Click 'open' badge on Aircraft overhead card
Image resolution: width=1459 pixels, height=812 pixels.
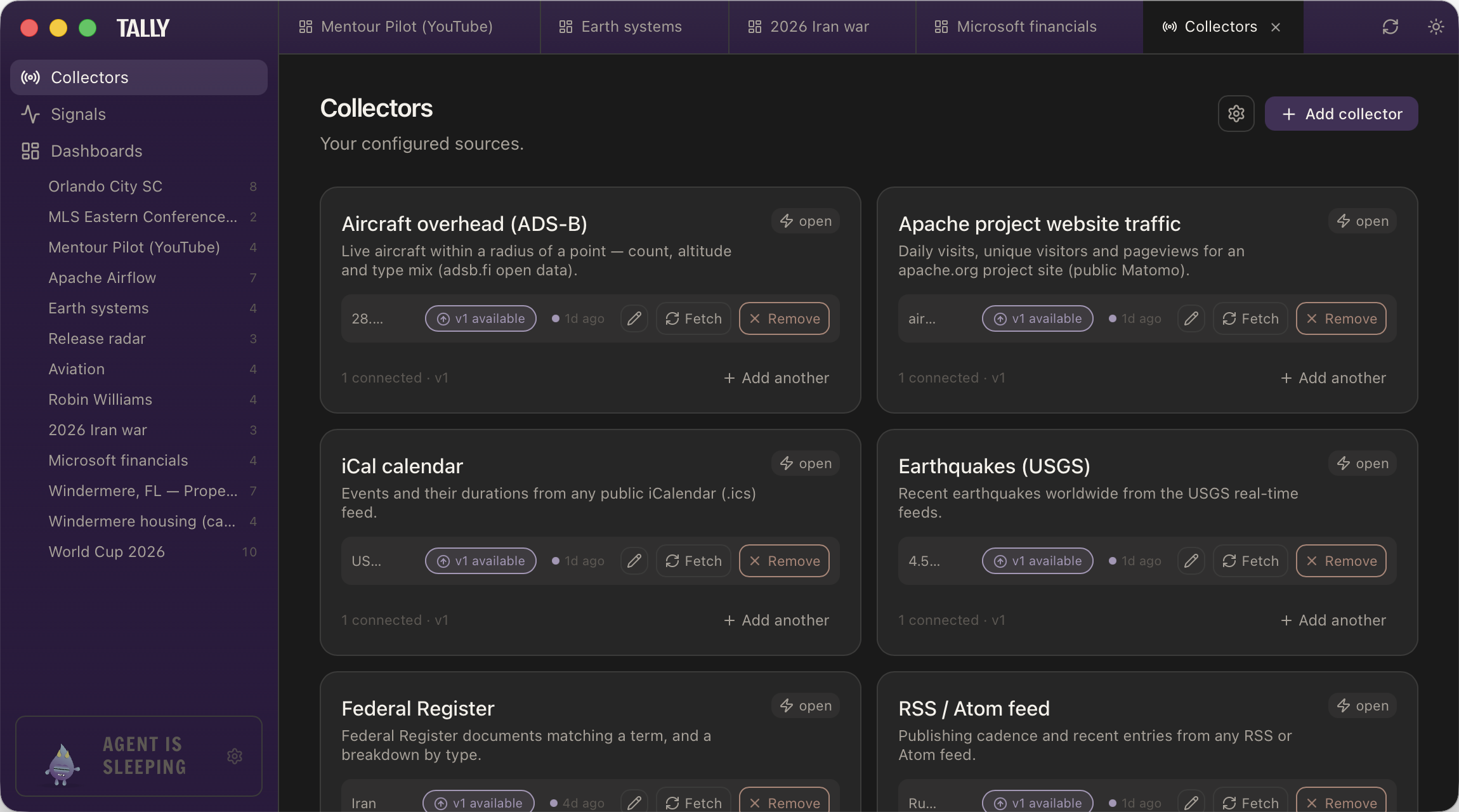point(806,221)
